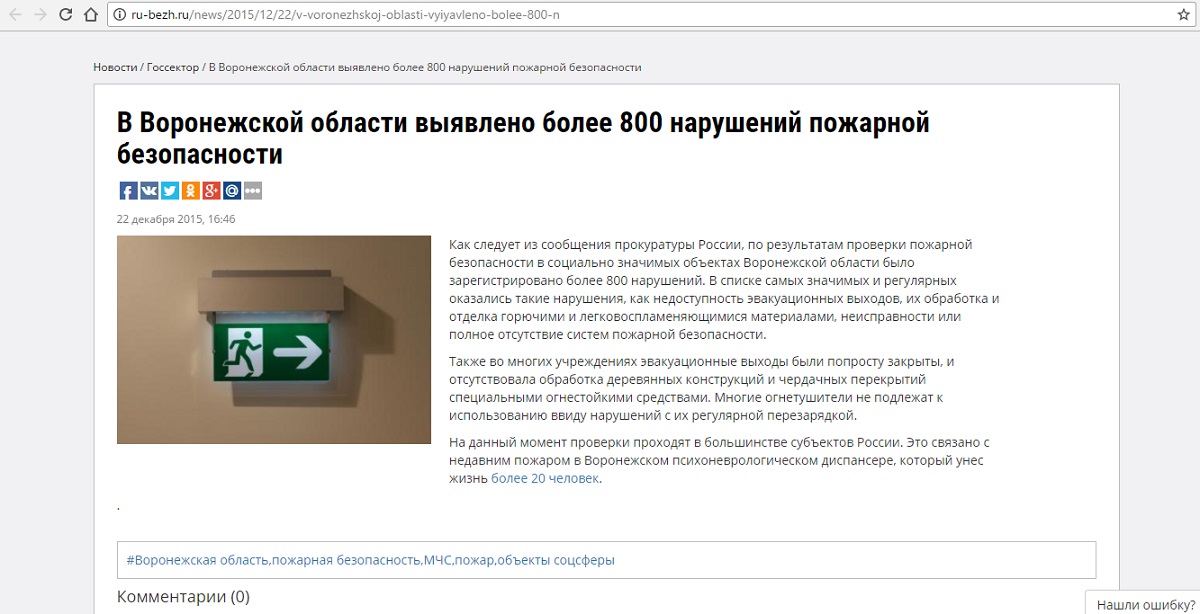
Task: Click paragraph starting 'На данный момент проверки'
Action: [x=719, y=460]
